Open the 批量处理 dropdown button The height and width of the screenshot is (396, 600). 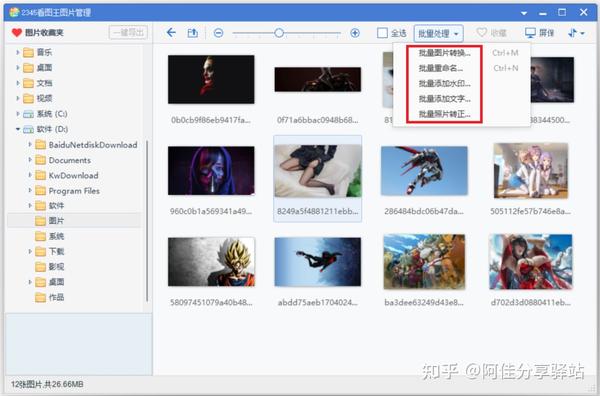[439, 34]
